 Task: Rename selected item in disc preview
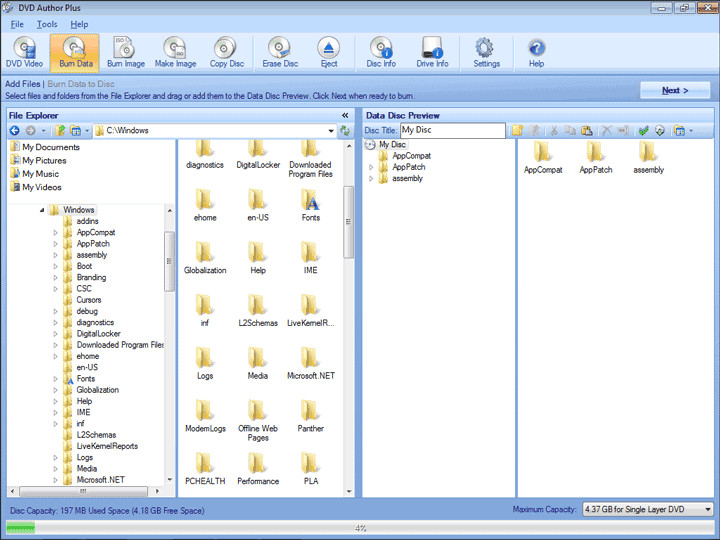pos(623,130)
